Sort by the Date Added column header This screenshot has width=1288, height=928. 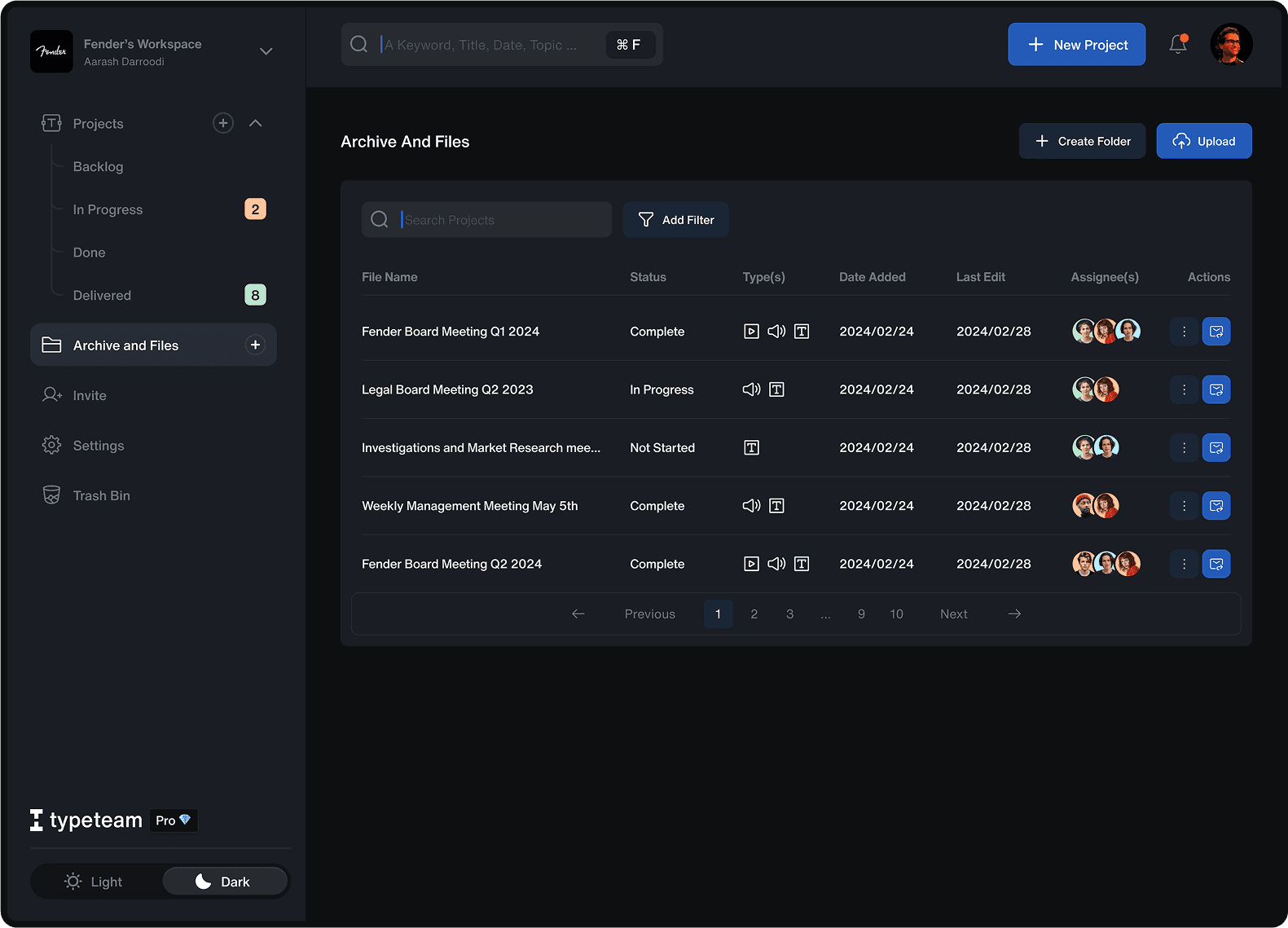point(873,277)
